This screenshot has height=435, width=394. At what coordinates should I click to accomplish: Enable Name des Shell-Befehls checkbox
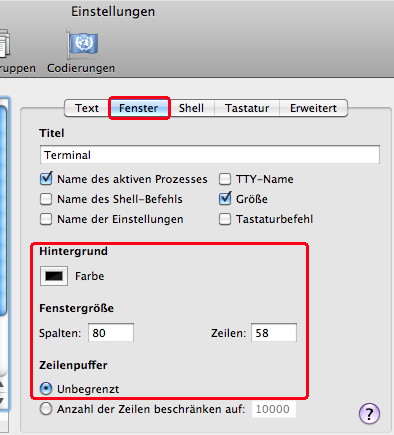point(46,199)
